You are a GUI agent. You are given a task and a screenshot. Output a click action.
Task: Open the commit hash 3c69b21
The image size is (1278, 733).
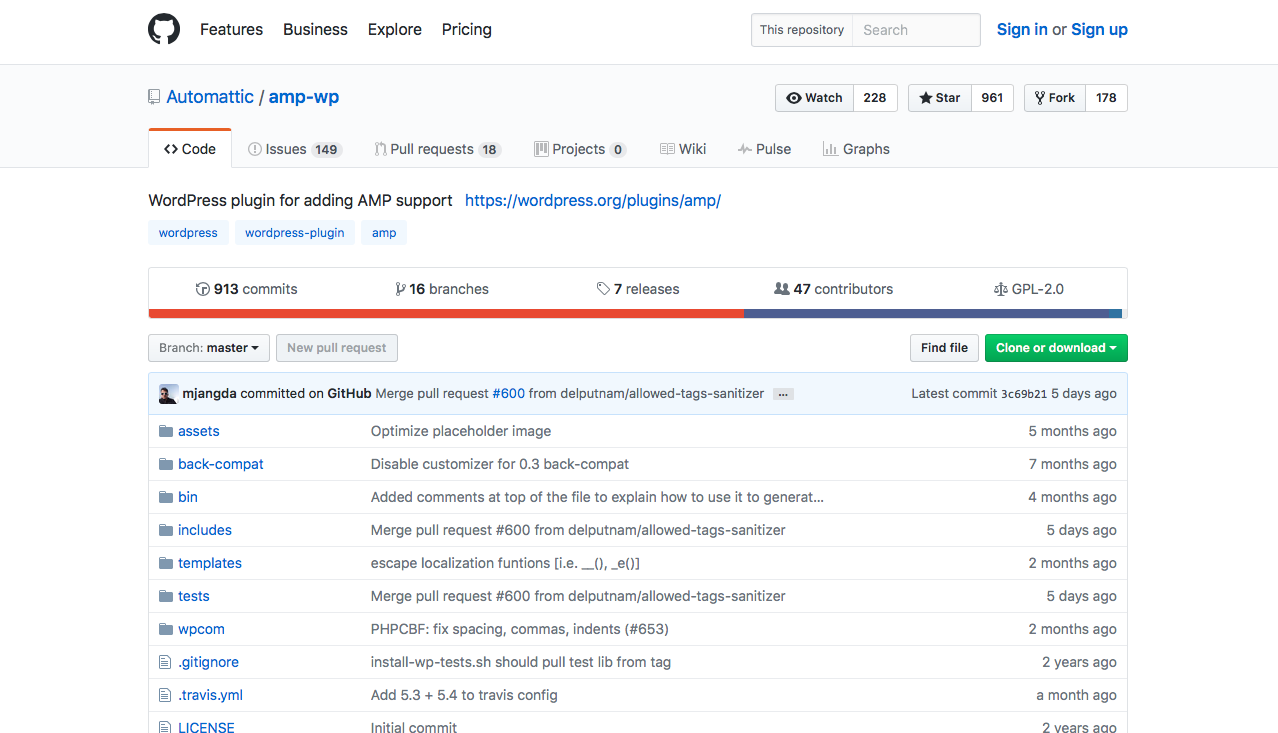[x=1024, y=394]
